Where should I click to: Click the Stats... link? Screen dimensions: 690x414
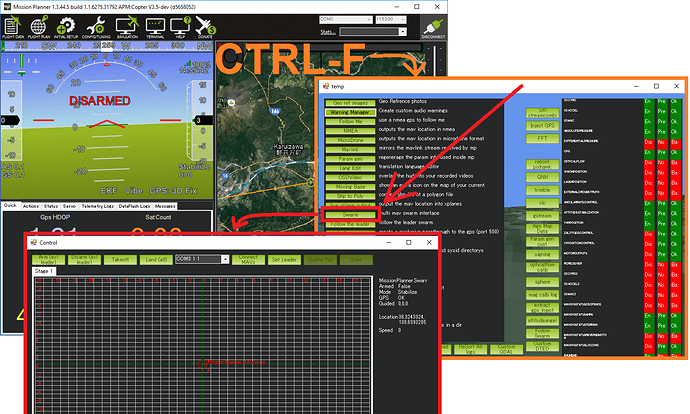[x=328, y=32]
